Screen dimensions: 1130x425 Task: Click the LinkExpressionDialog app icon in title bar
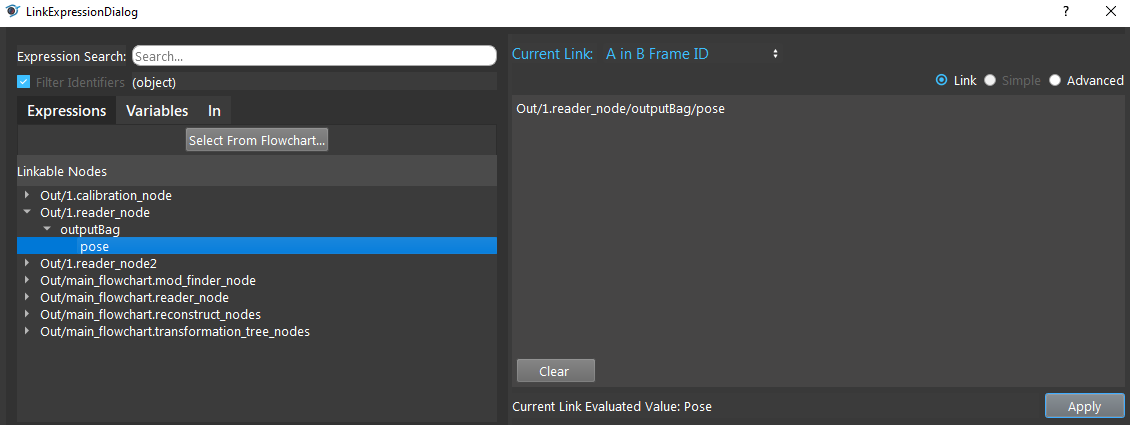pos(13,12)
